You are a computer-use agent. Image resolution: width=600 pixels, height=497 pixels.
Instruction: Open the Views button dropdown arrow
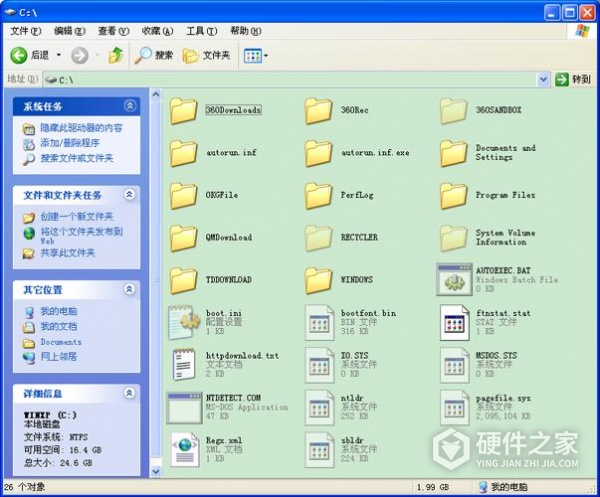click(x=266, y=56)
